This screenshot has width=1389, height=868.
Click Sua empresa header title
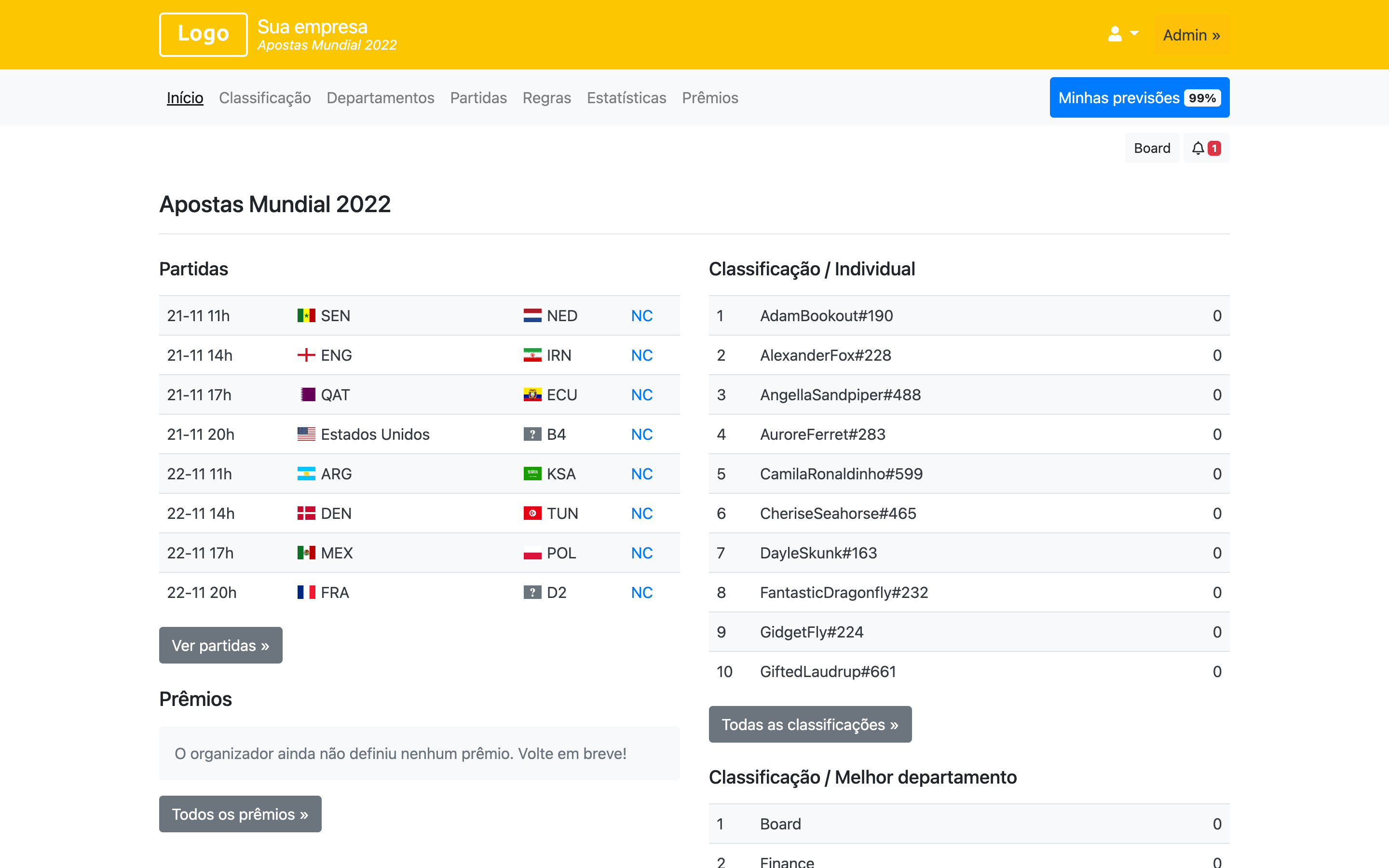pyautogui.click(x=312, y=27)
